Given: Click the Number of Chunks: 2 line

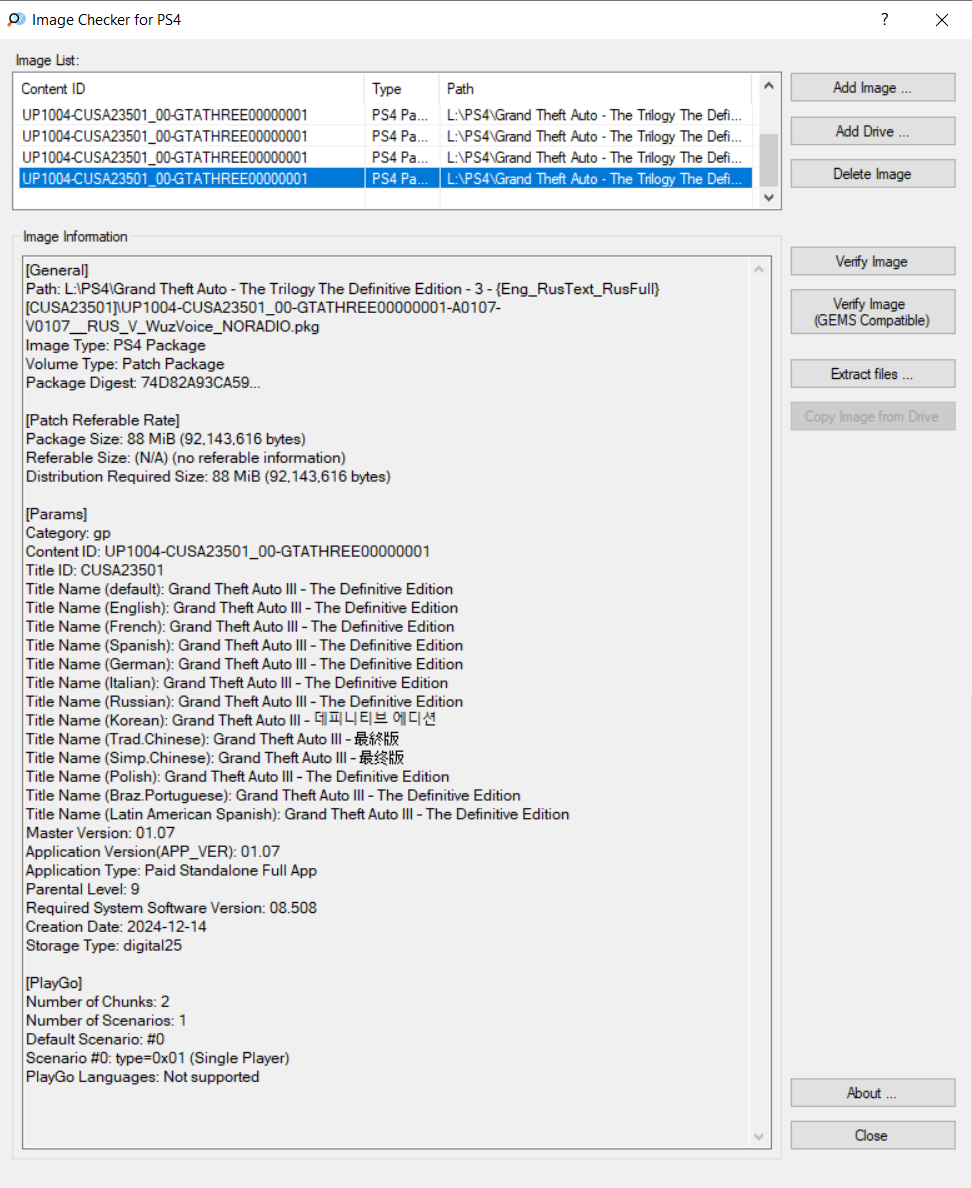Looking at the screenshot, I should (98, 1002).
